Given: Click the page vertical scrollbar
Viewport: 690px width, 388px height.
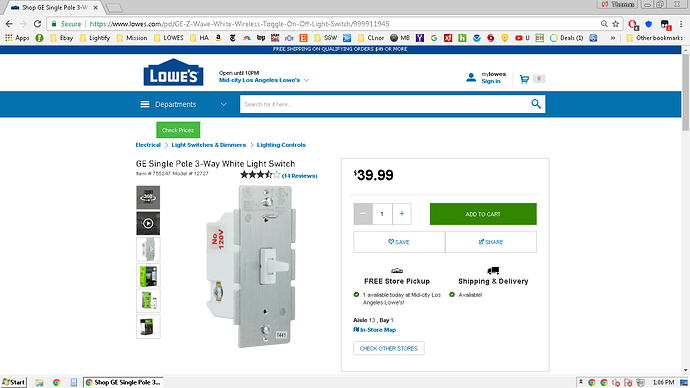Looking at the screenshot, I should 686,93.
